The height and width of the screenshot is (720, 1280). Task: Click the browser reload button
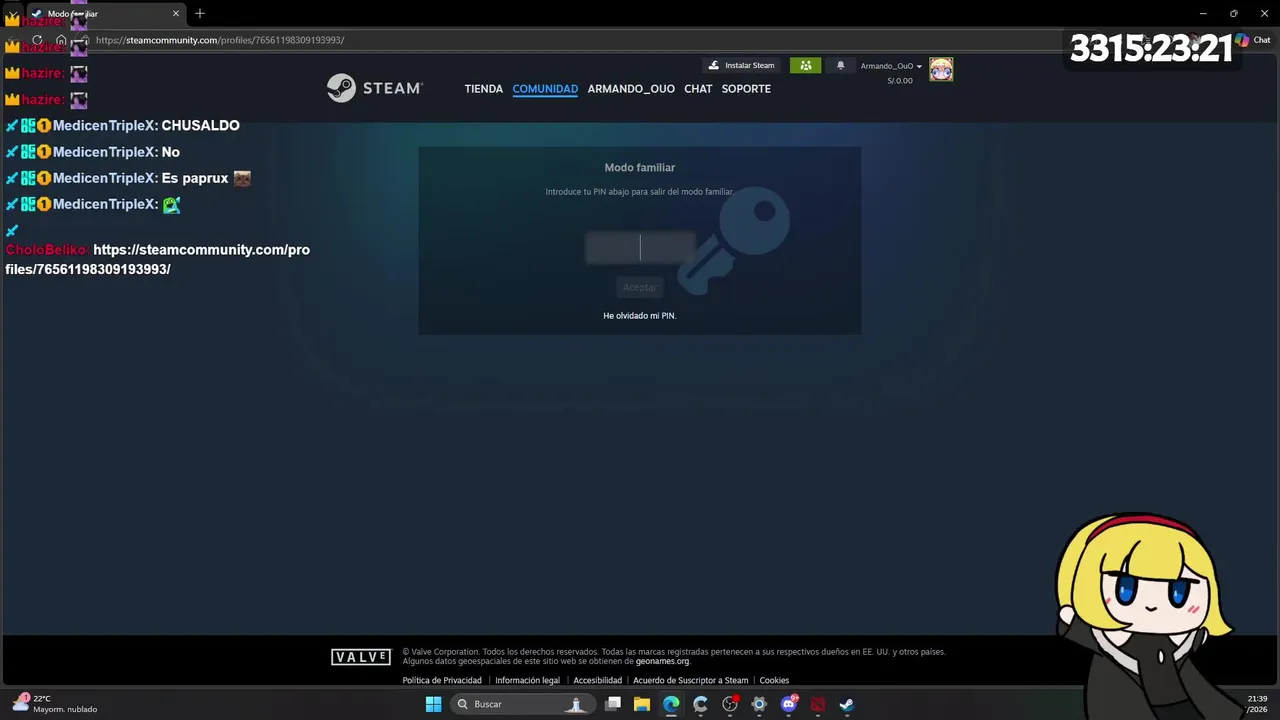37,40
